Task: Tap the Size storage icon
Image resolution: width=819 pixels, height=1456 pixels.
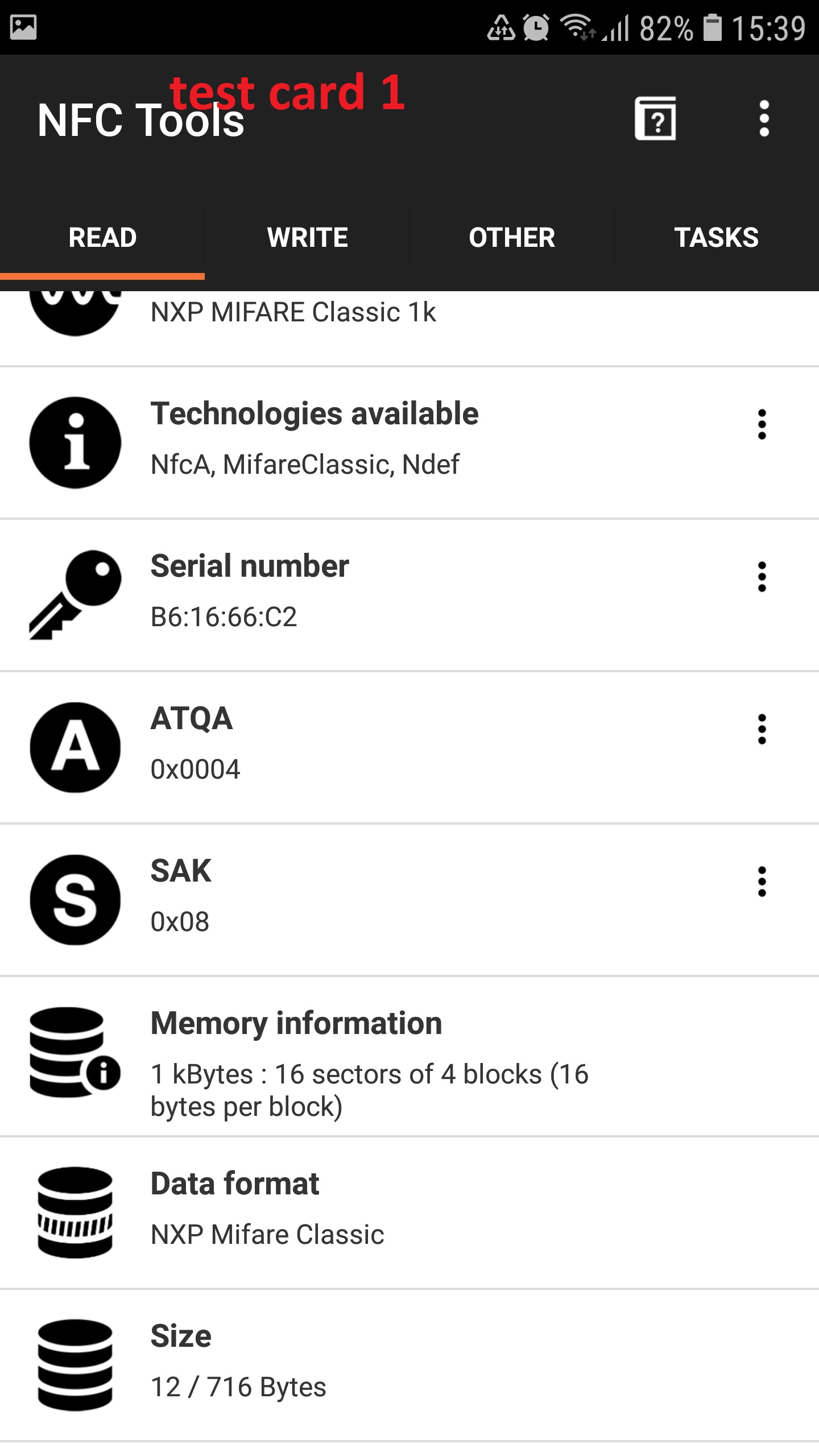Action: tap(75, 1365)
